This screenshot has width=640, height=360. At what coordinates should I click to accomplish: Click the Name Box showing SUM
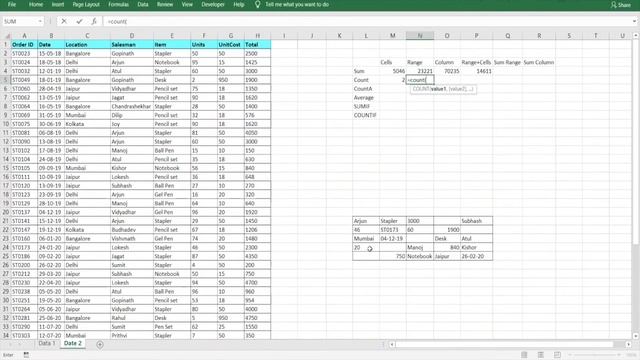tap(20, 21)
